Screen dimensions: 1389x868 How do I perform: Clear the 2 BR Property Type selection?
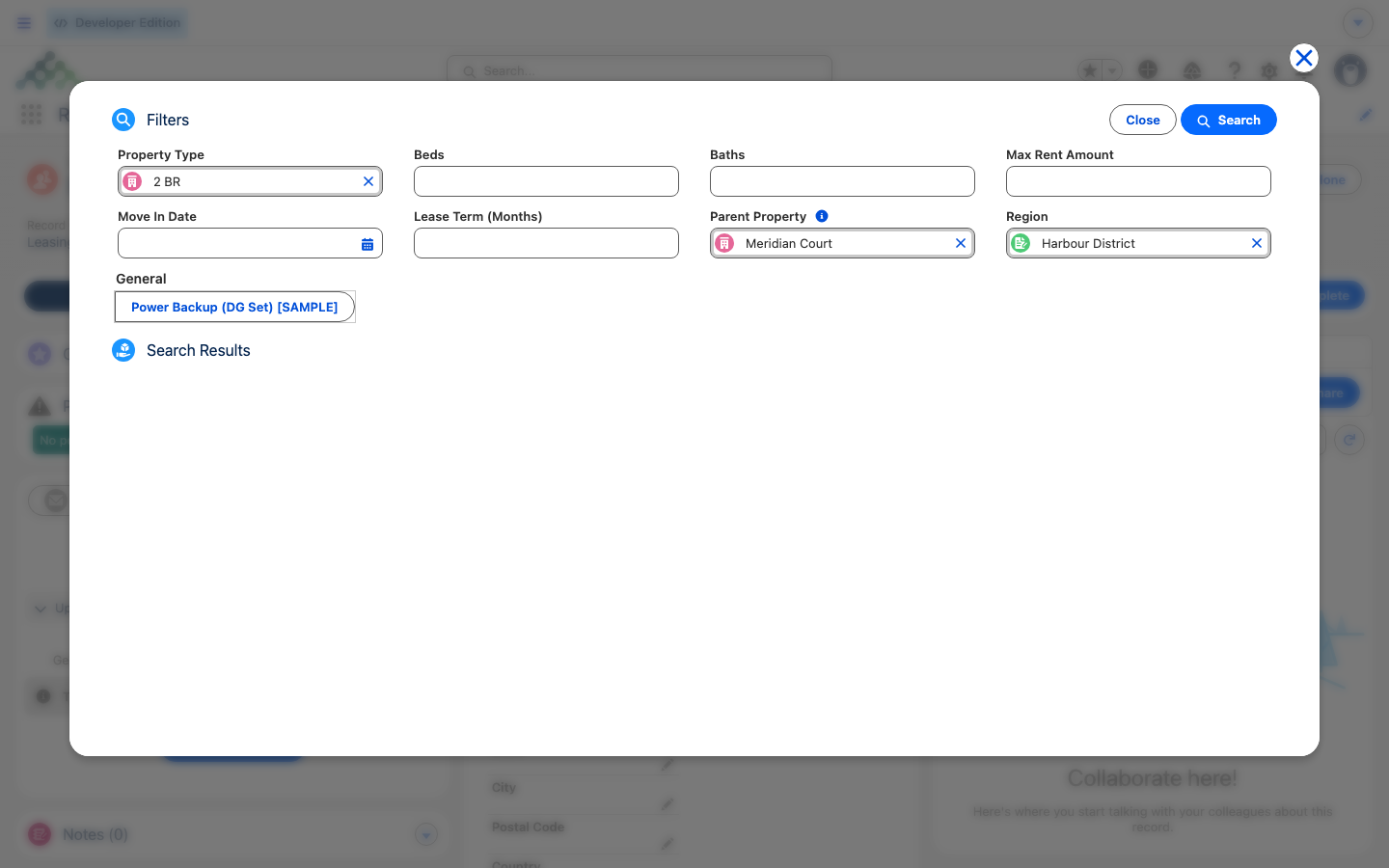(x=368, y=181)
